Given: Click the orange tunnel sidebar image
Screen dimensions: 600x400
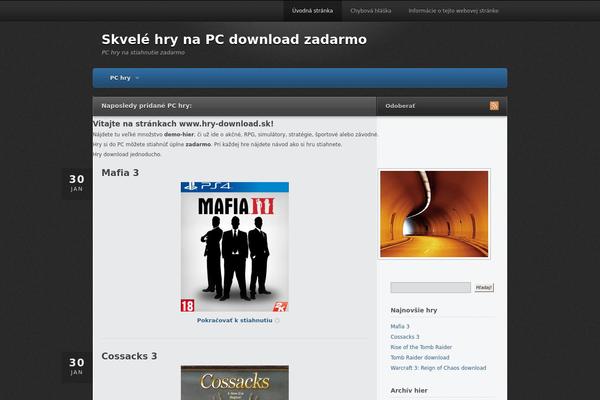Looking at the screenshot, I should point(434,214).
